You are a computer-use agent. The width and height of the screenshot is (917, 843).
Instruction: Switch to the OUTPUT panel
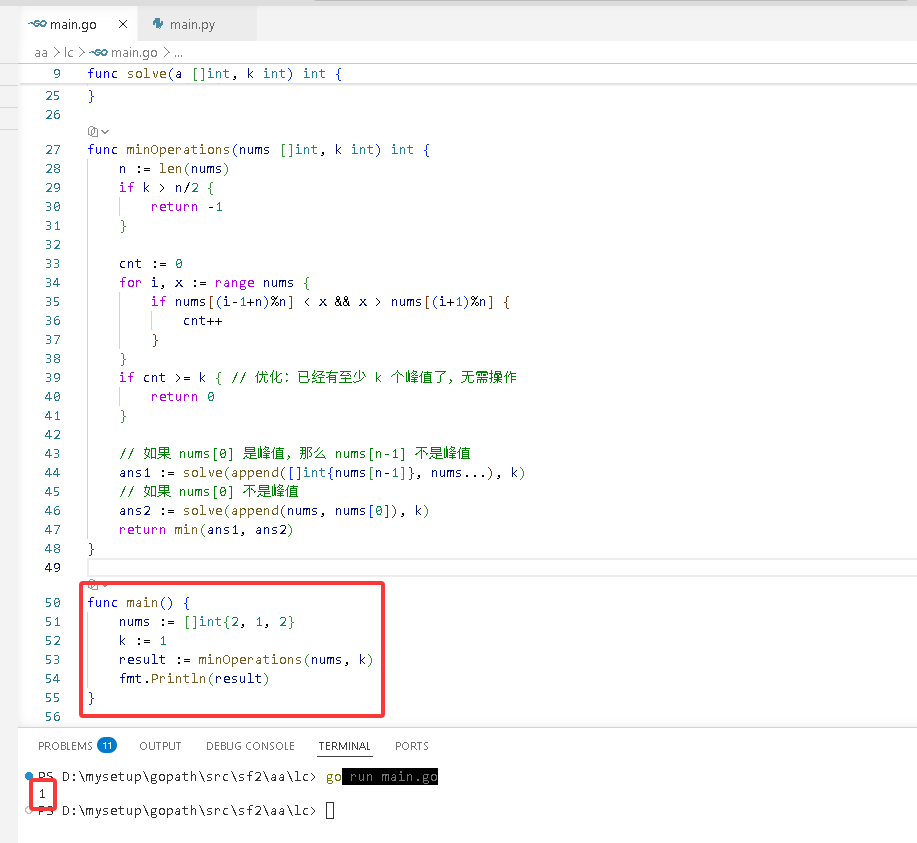tap(160, 746)
